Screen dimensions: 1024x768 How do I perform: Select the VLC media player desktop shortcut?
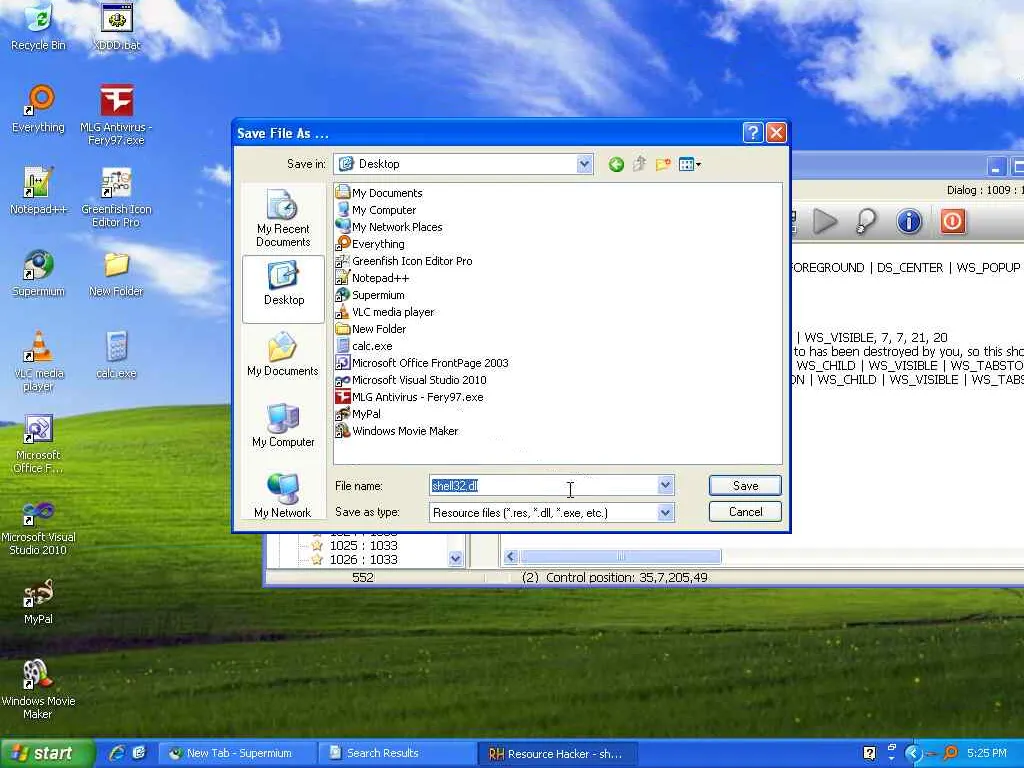tap(38, 361)
